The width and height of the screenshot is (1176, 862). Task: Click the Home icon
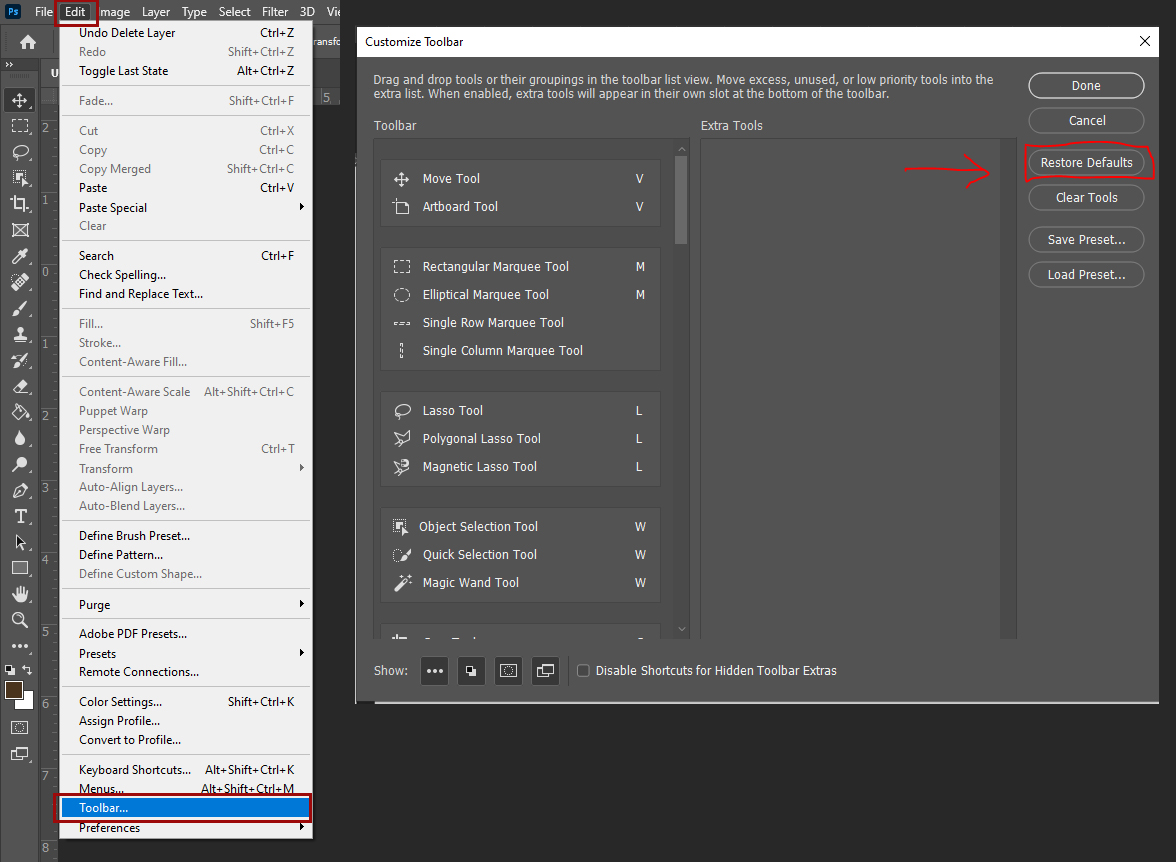[28, 42]
